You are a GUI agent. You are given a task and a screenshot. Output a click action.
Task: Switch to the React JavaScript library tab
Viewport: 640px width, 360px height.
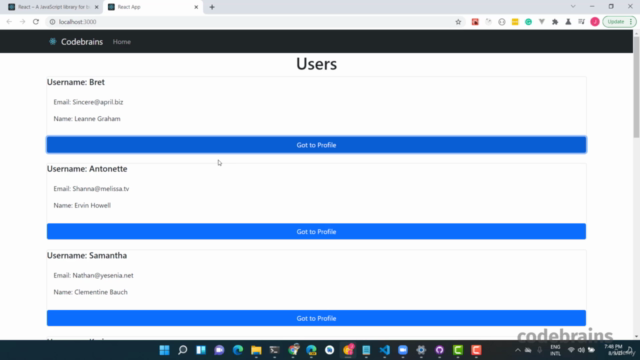[53, 7]
